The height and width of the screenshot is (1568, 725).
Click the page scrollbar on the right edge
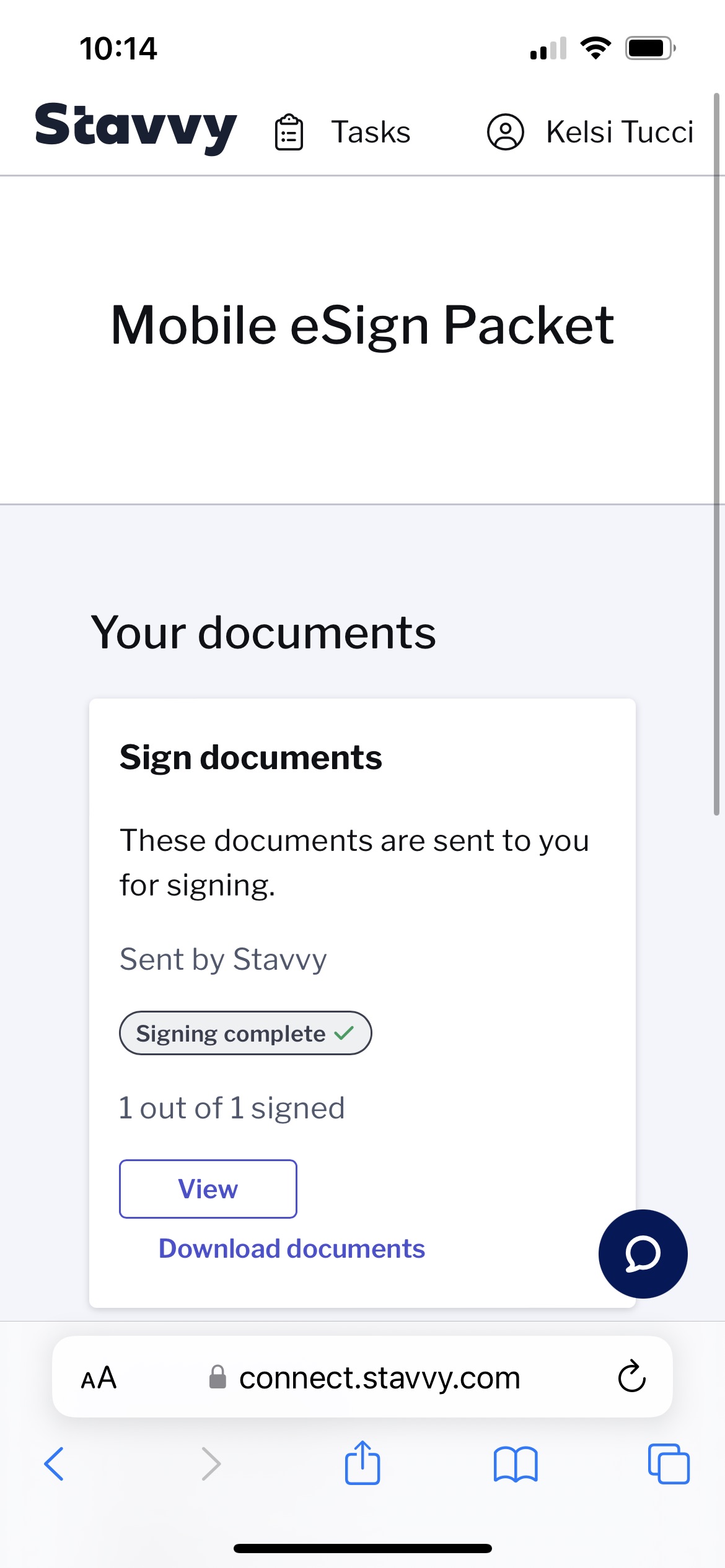click(716, 454)
